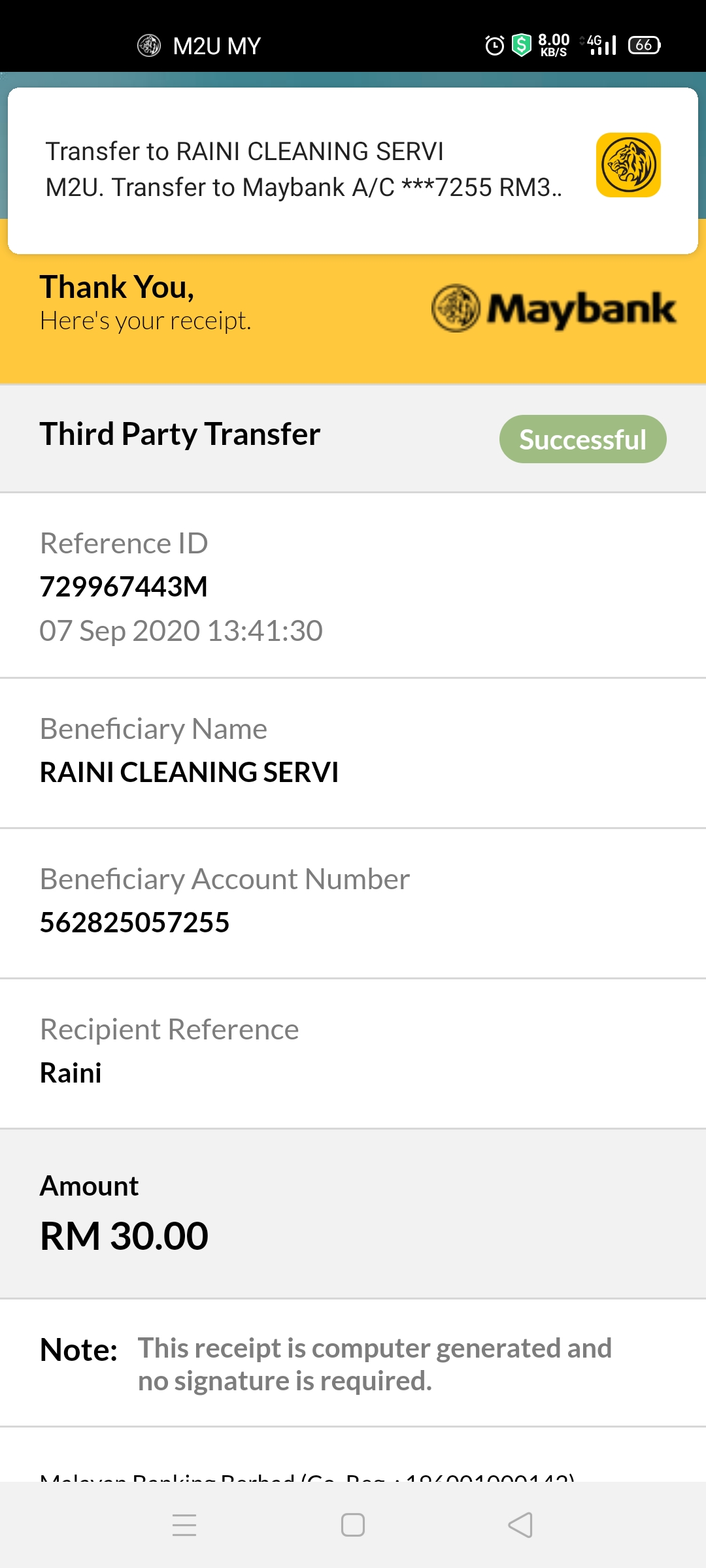Tap the RM 30.00 amount

click(124, 1236)
